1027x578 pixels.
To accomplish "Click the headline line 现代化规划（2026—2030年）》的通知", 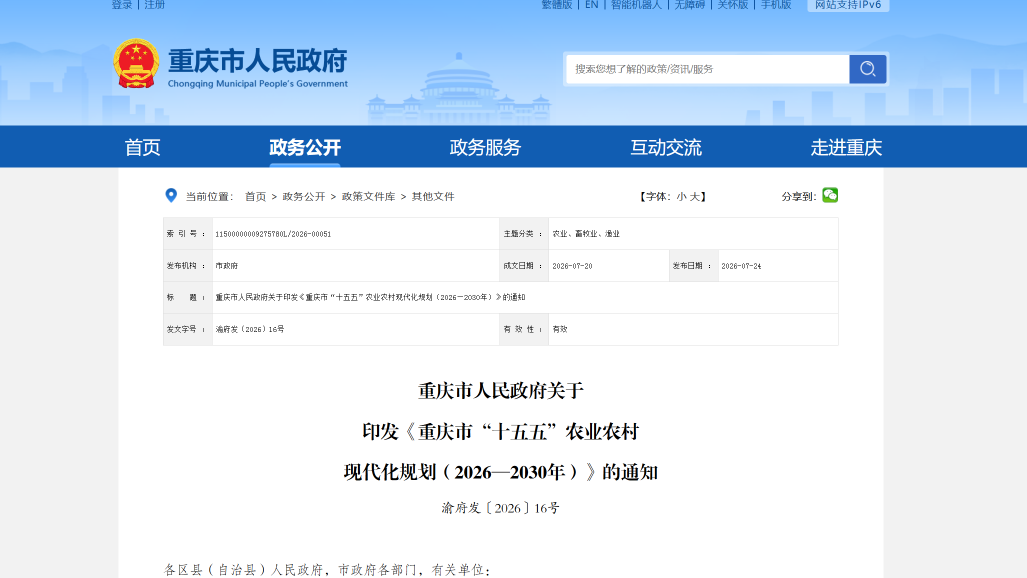I will [x=501, y=472].
